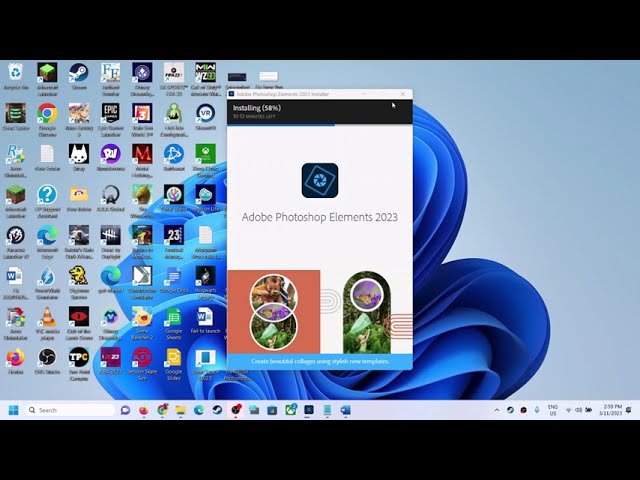Open the ENG US language switcher
640x480 pixels.
pos(553,410)
